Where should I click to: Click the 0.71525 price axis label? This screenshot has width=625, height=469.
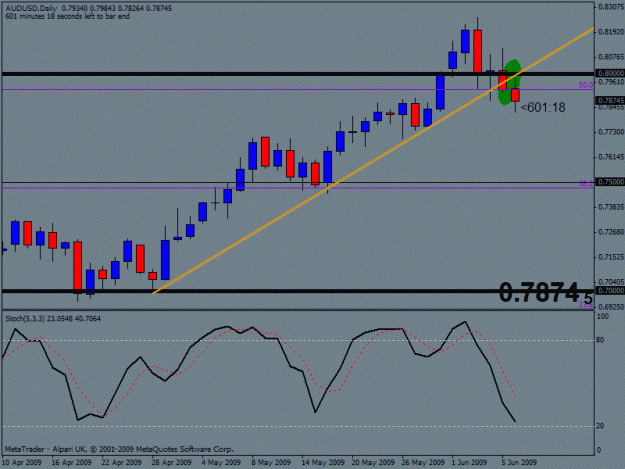coord(611,257)
